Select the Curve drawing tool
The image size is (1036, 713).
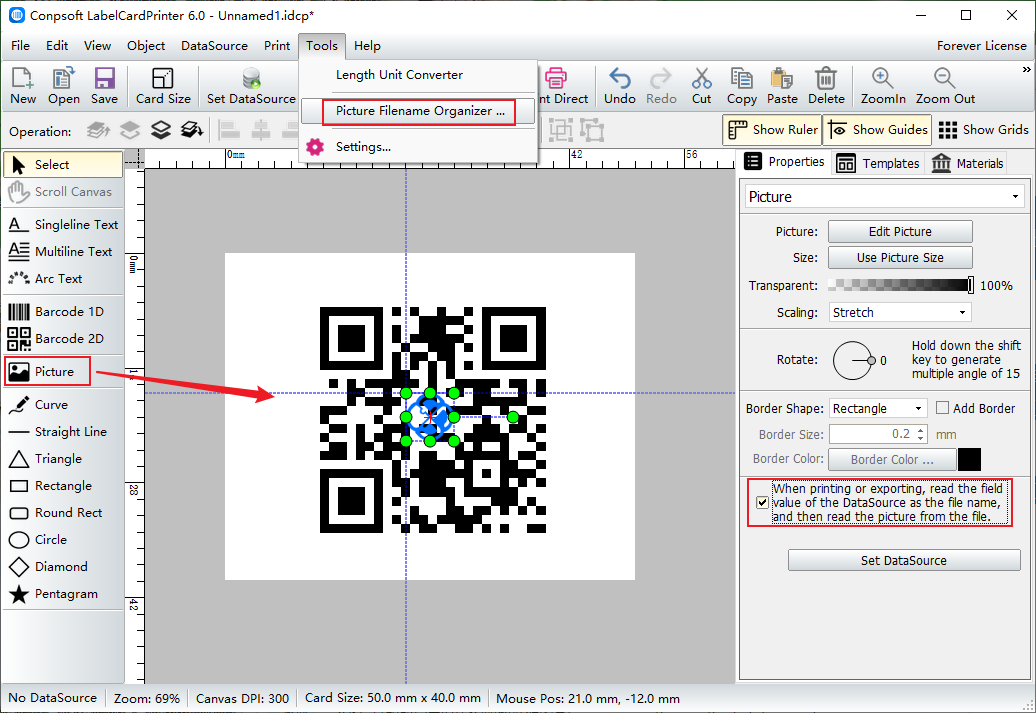coord(63,404)
